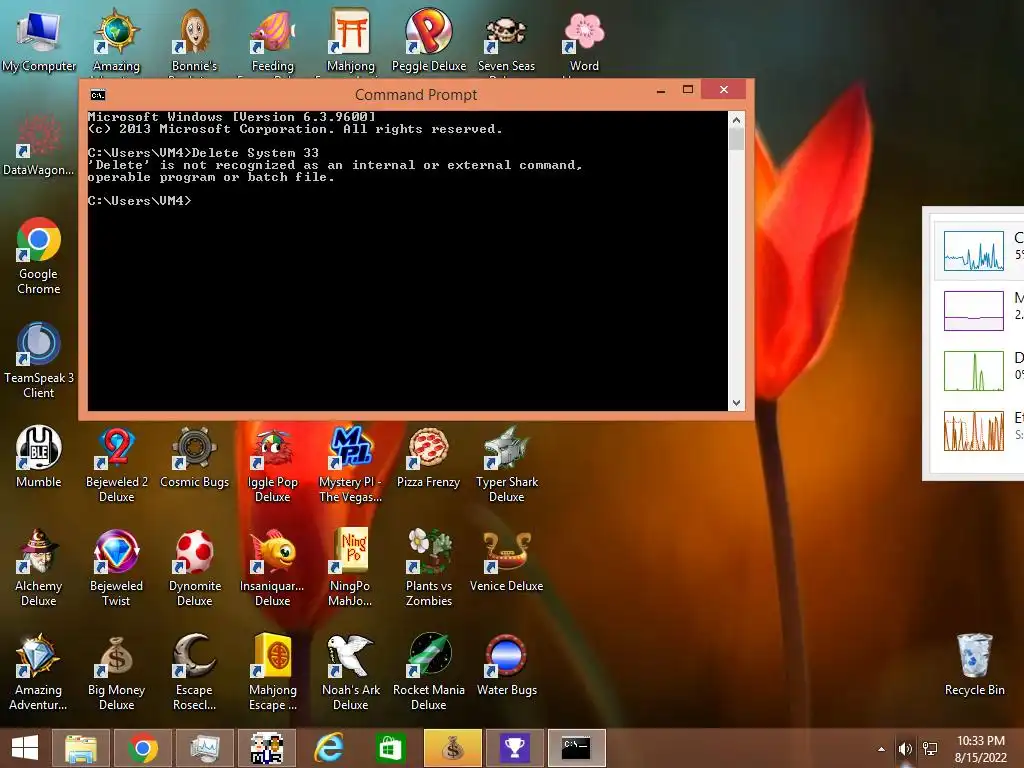Screen dimensions: 1024x768
Task: Open File Explorer from the taskbar
Action: pyautogui.click(x=80, y=748)
